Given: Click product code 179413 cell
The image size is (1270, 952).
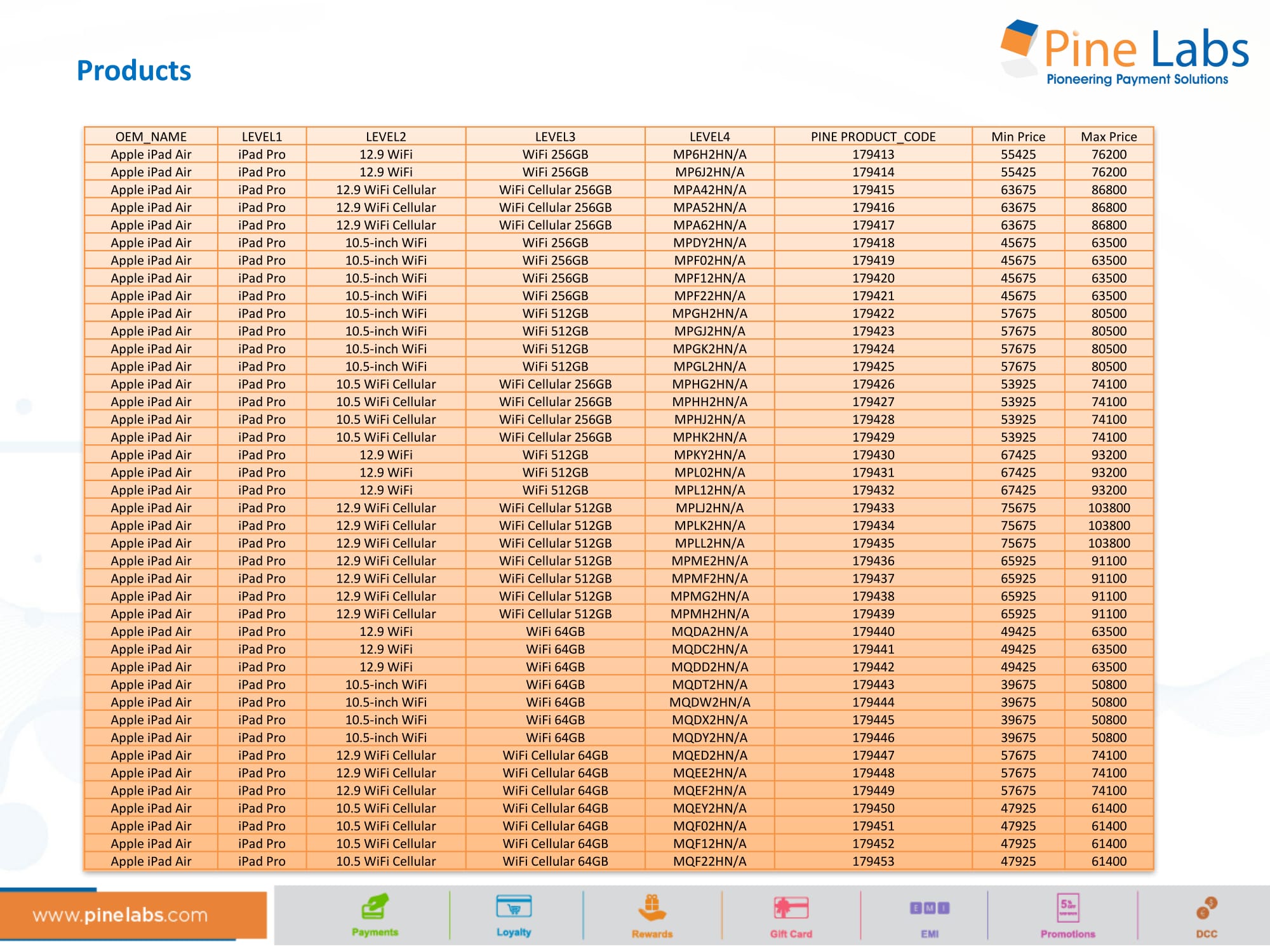Looking at the screenshot, I should [x=873, y=154].
